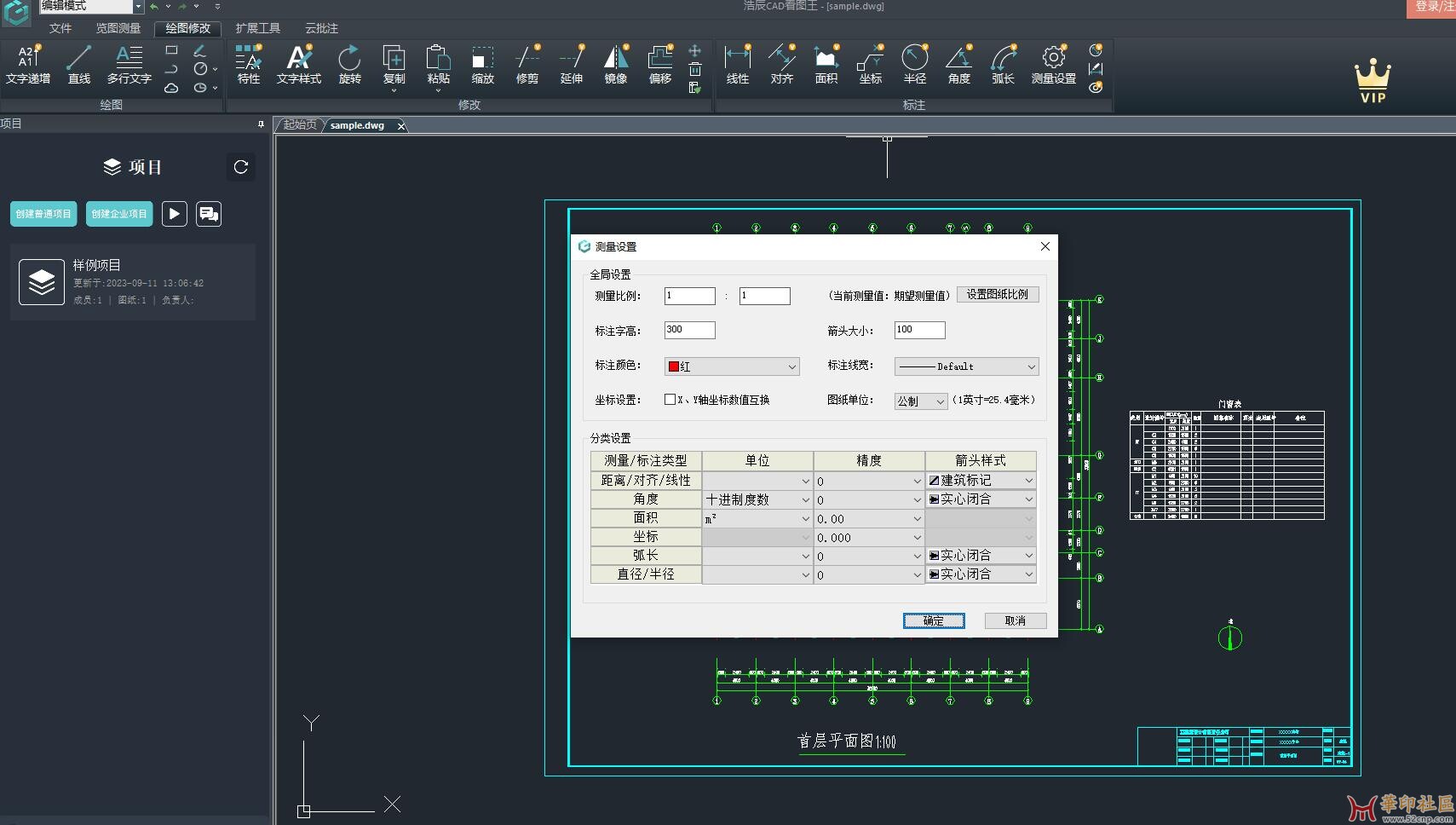The image size is (1456, 825).
Task: Select the 角度 angle measurement tool
Action: tap(958, 64)
